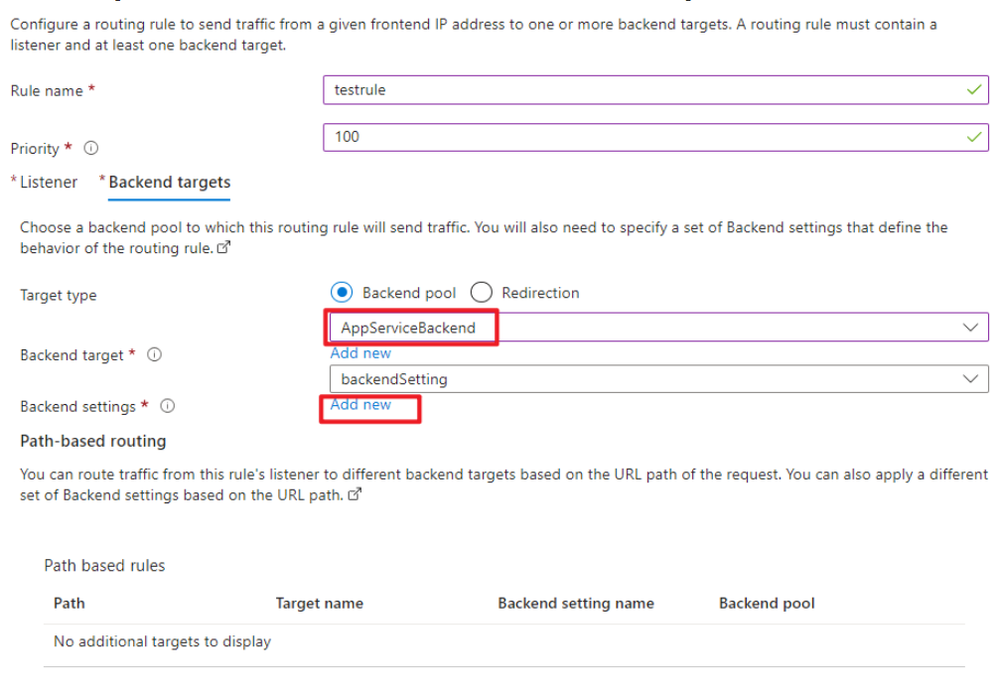
Task: Select the Backend pool radio button
Action: 343,293
